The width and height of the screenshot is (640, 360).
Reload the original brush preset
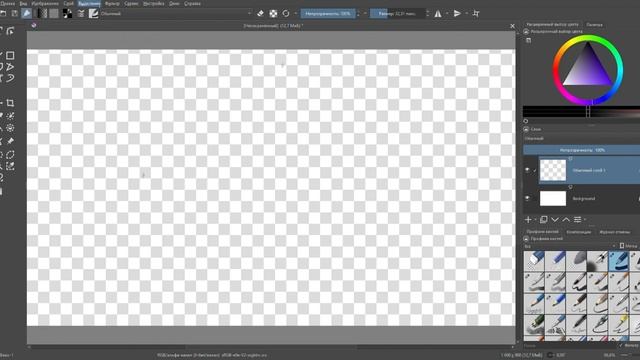286,13
